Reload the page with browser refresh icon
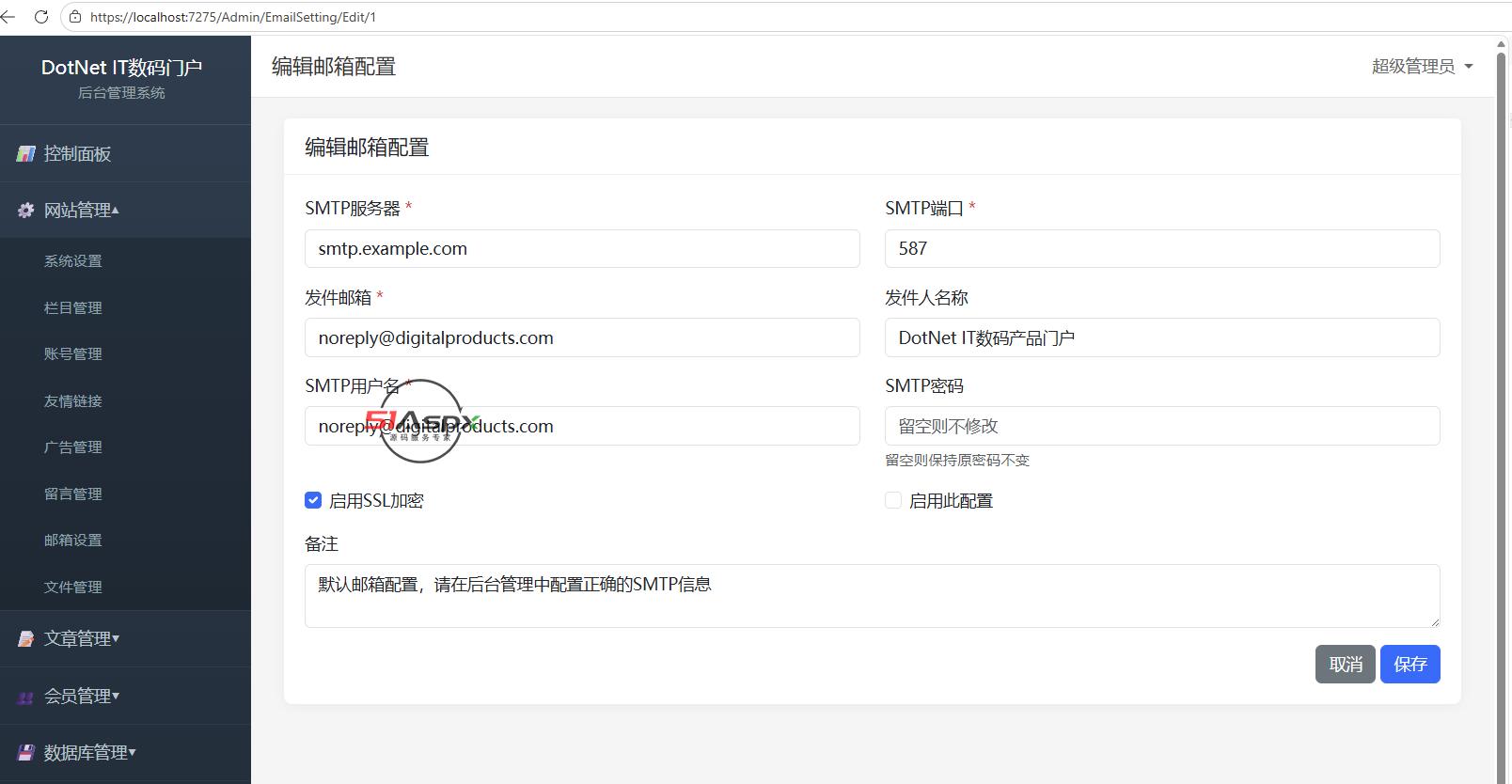The width and height of the screenshot is (1512, 784). 40,17
